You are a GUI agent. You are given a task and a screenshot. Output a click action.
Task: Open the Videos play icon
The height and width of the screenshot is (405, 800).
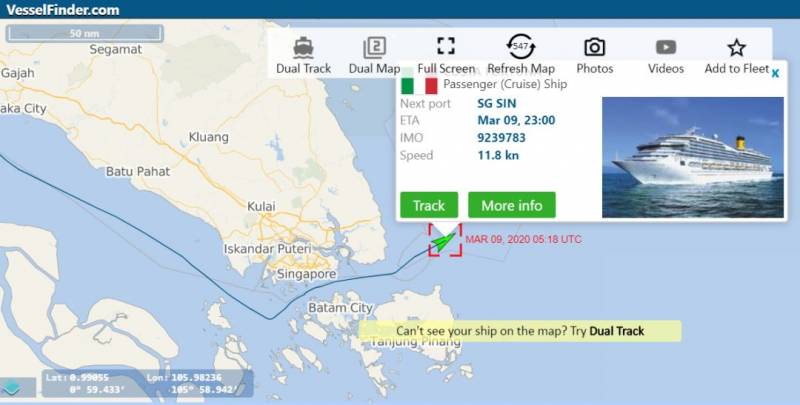666,47
